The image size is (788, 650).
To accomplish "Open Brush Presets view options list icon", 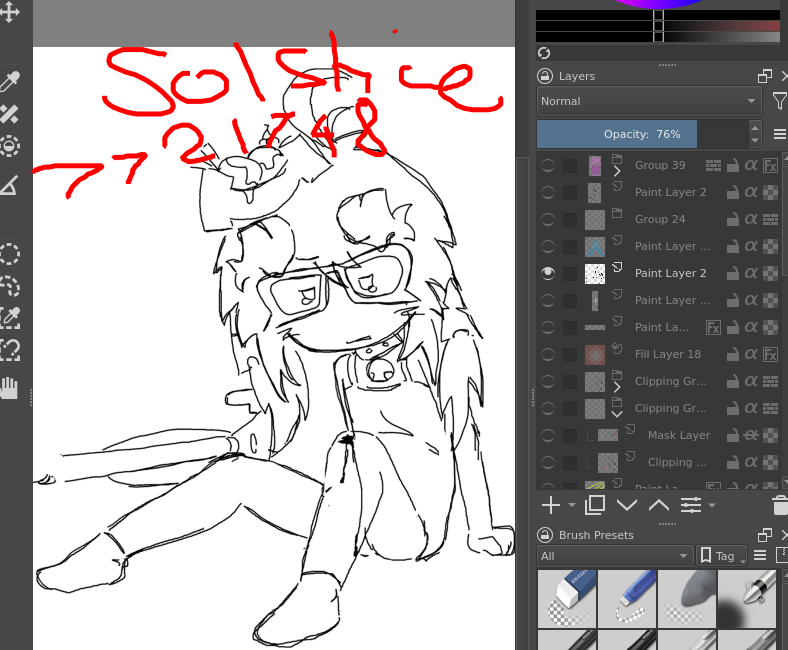I will (760, 555).
